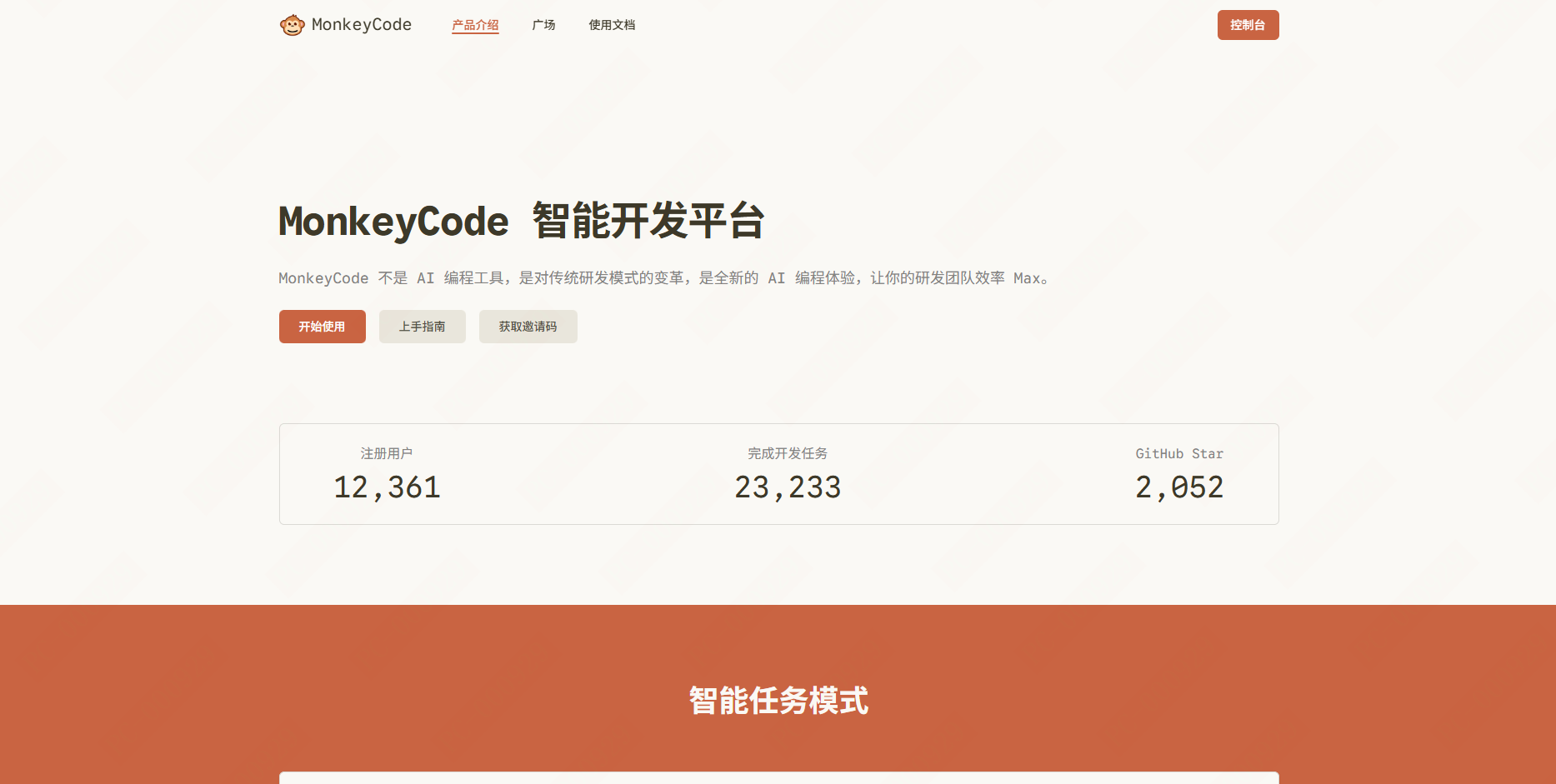Image resolution: width=1556 pixels, height=784 pixels.
Task: Click the 注册用户 label above the count
Action: [386, 453]
